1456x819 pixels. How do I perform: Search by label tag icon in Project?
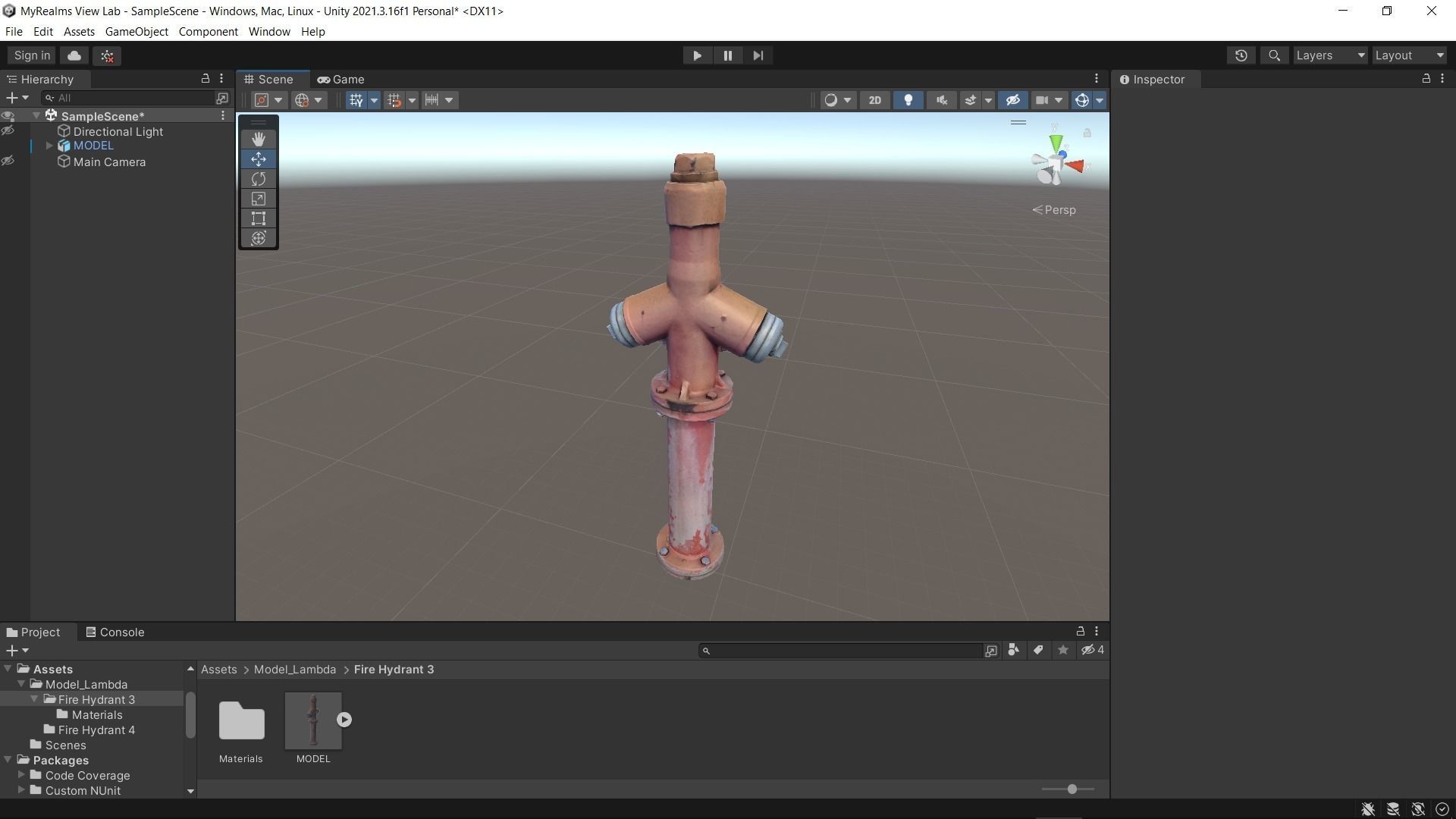(1038, 650)
